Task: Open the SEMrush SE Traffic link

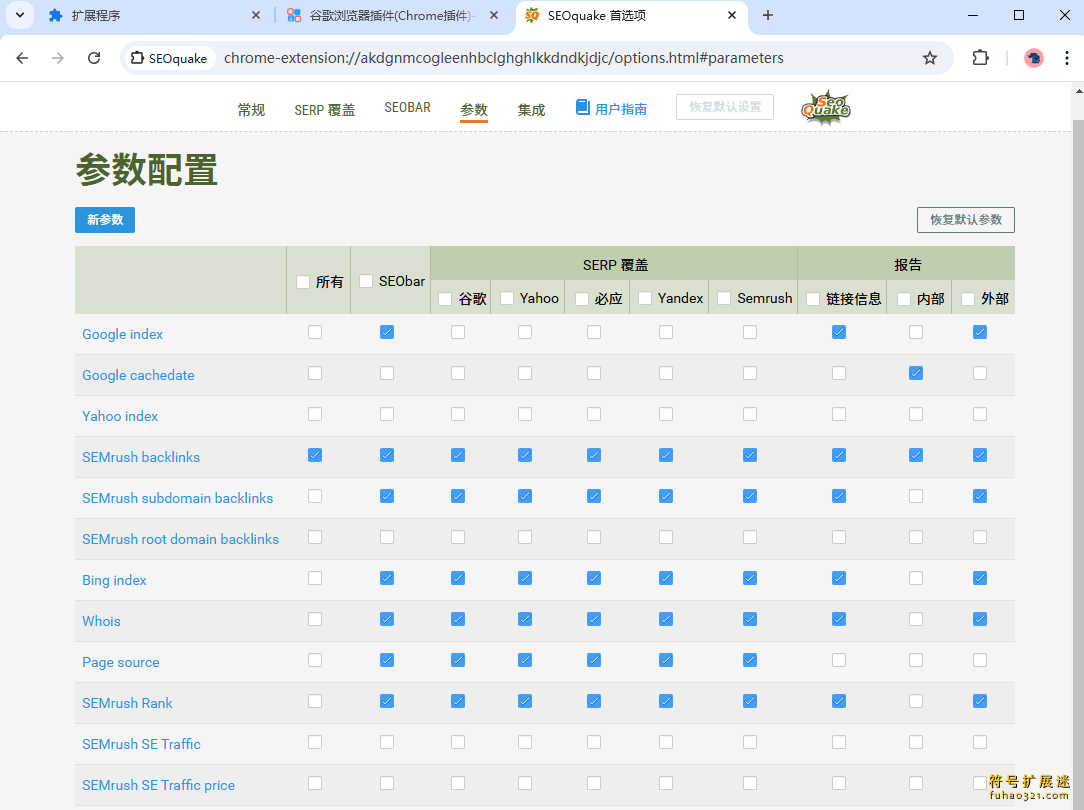Action: pyautogui.click(x=142, y=744)
